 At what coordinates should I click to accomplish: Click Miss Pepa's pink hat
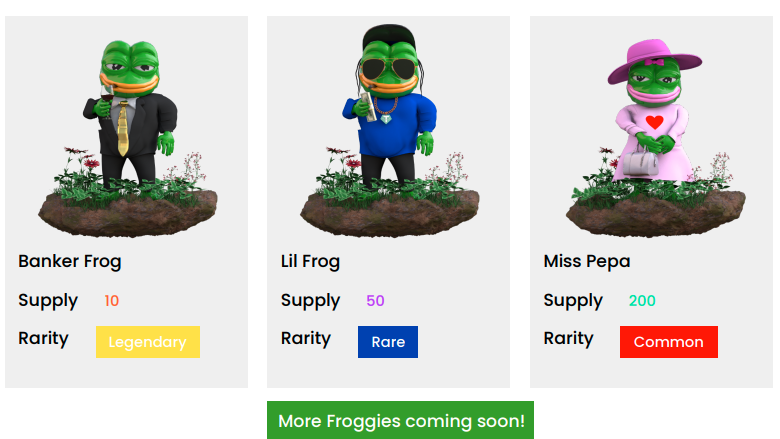tap(654, 61)
